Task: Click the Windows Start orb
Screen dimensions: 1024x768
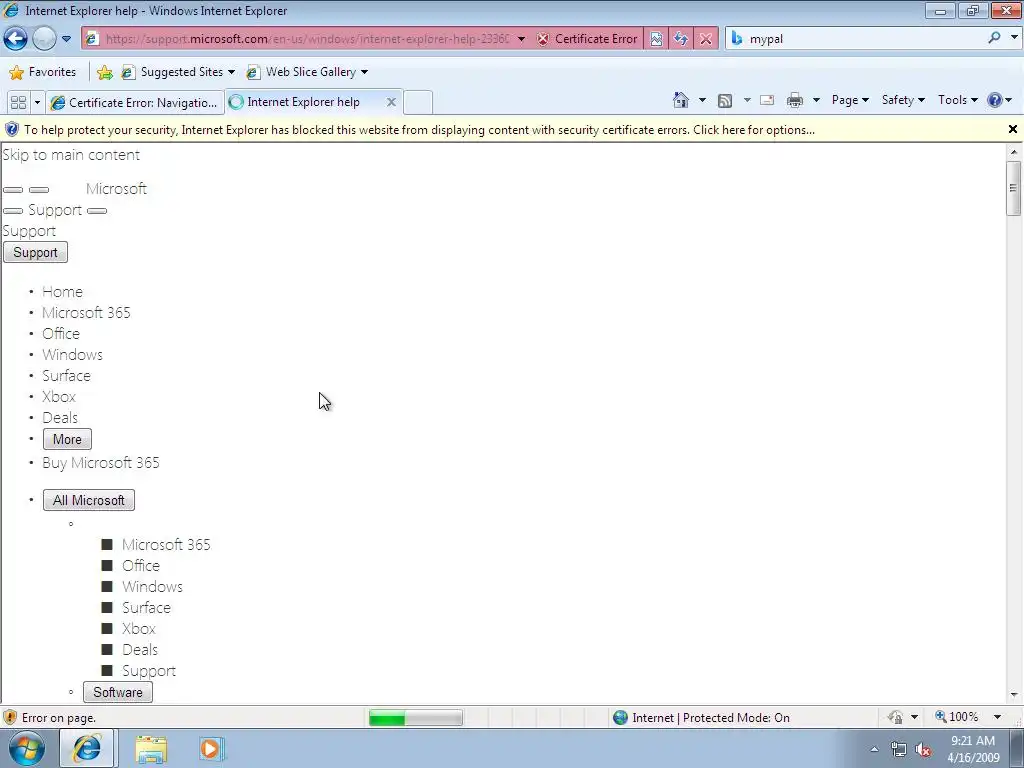Action: pyautogui.click(x=26, y=748)
